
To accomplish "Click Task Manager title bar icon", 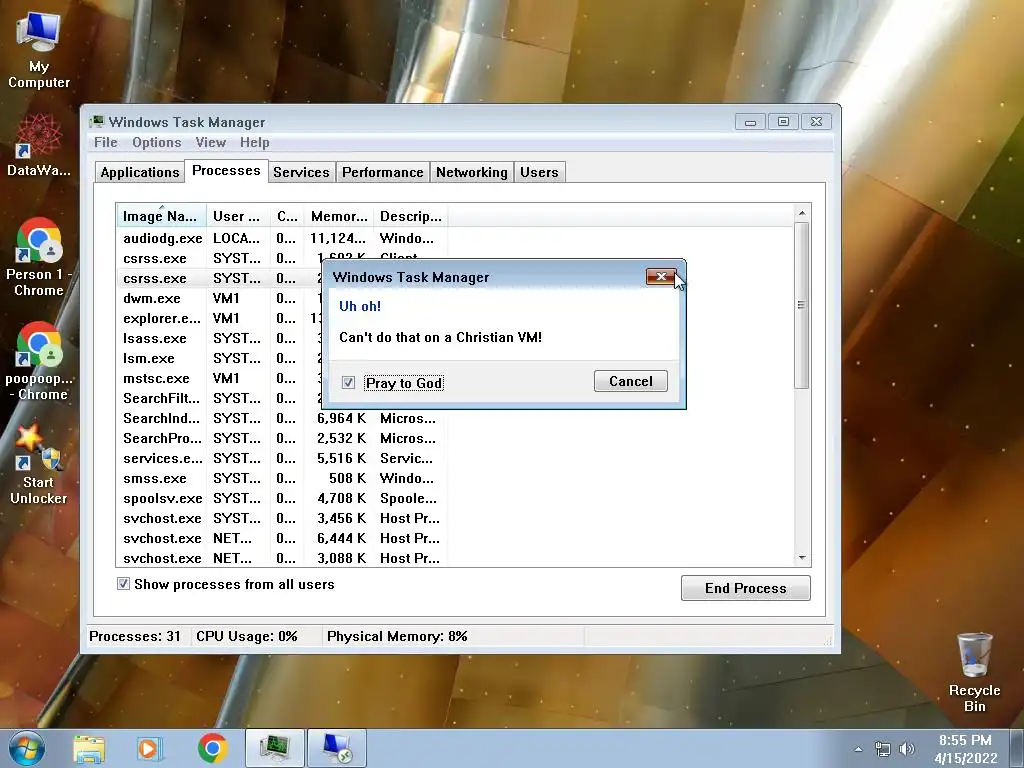I will click(97, 121).
